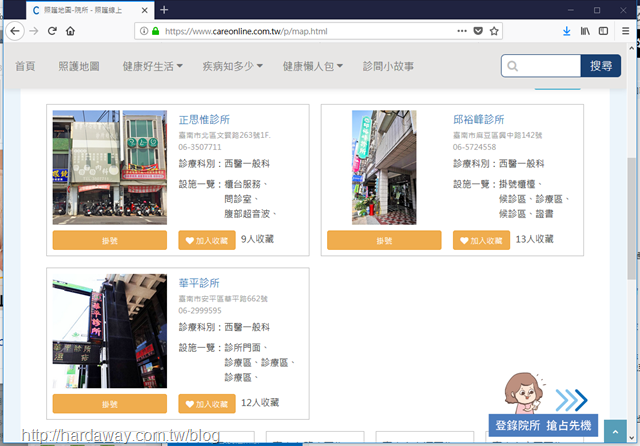
Task: Open 首頁 in the navigation menu
Action: (x=25, y=66)
